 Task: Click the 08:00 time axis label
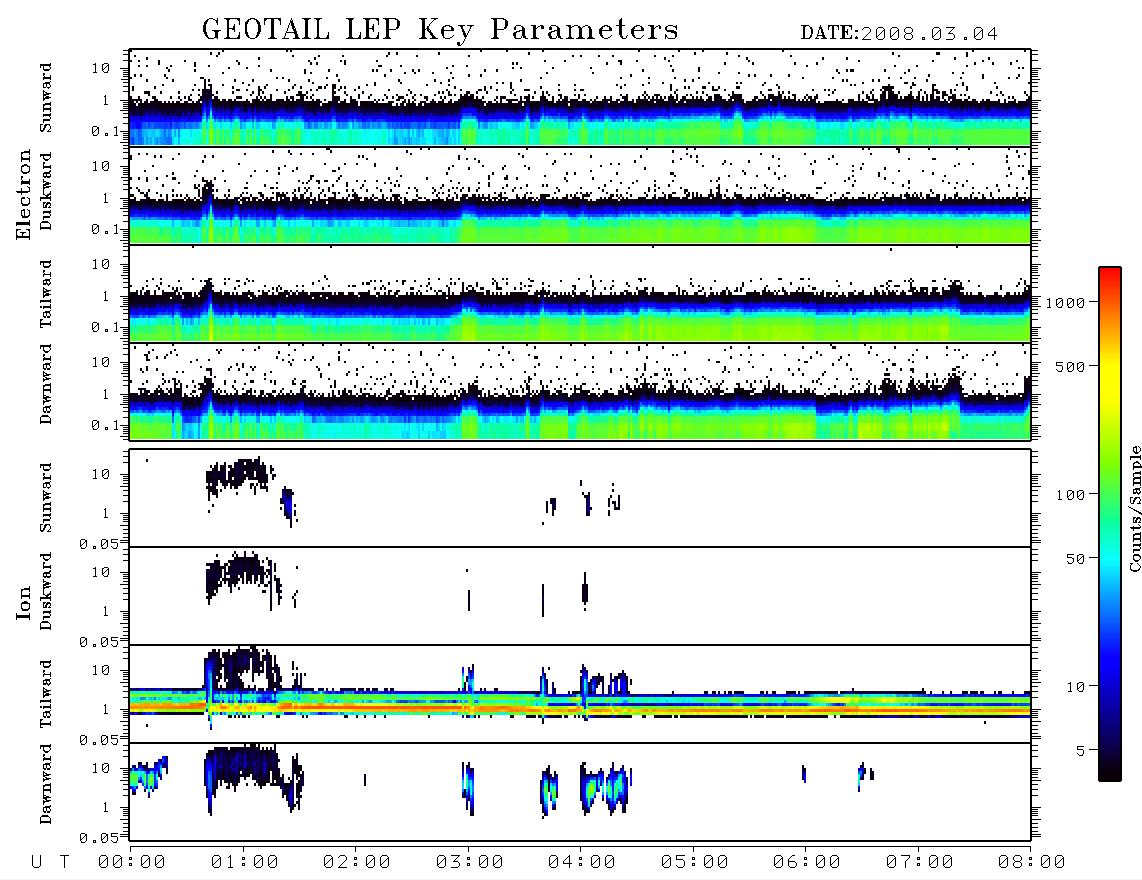(x=1032, y=862)
